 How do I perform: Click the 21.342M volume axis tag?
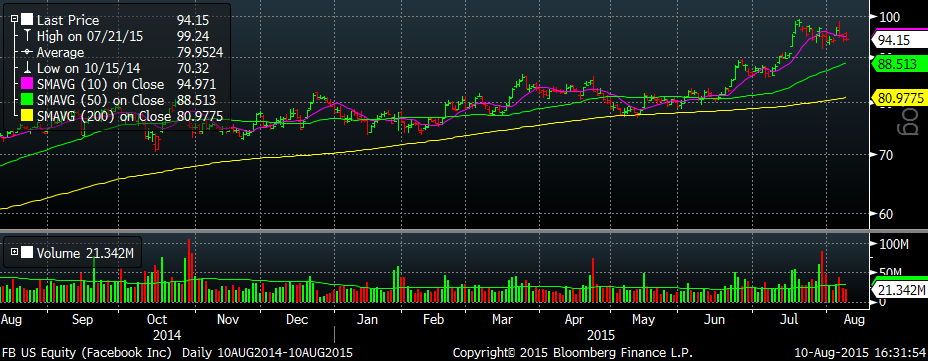tap(899, 290)
